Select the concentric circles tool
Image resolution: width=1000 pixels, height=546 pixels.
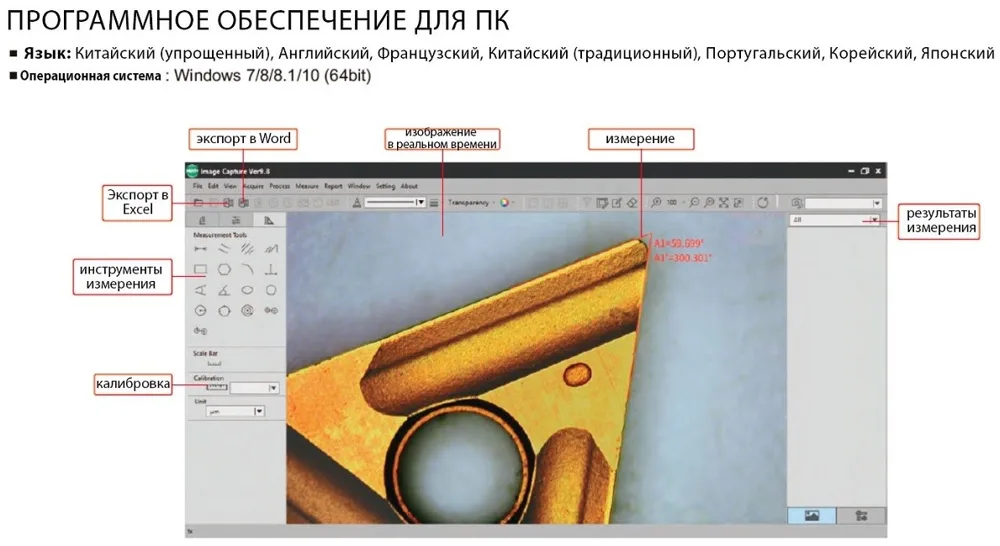(x=247, y=311)
